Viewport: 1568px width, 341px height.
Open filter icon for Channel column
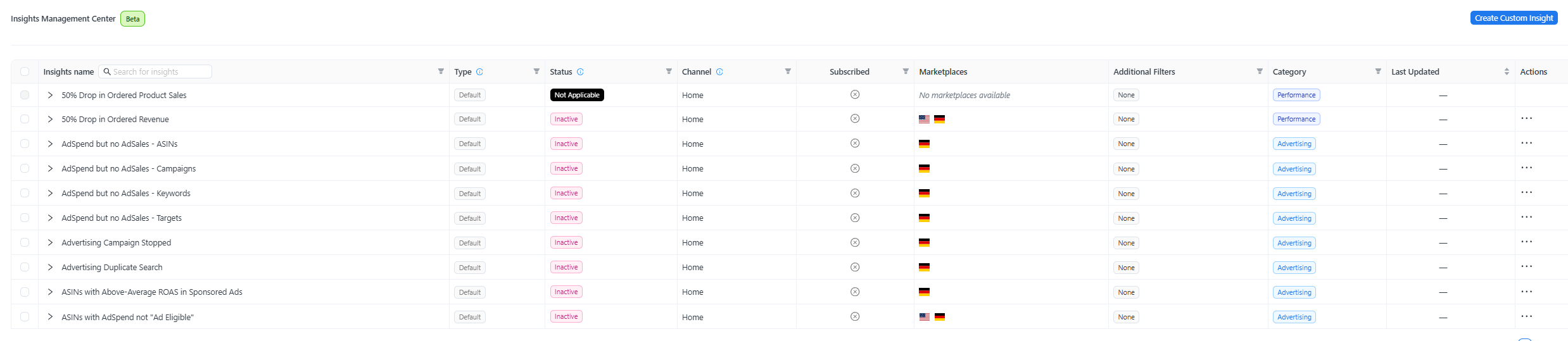coord(788,71)
